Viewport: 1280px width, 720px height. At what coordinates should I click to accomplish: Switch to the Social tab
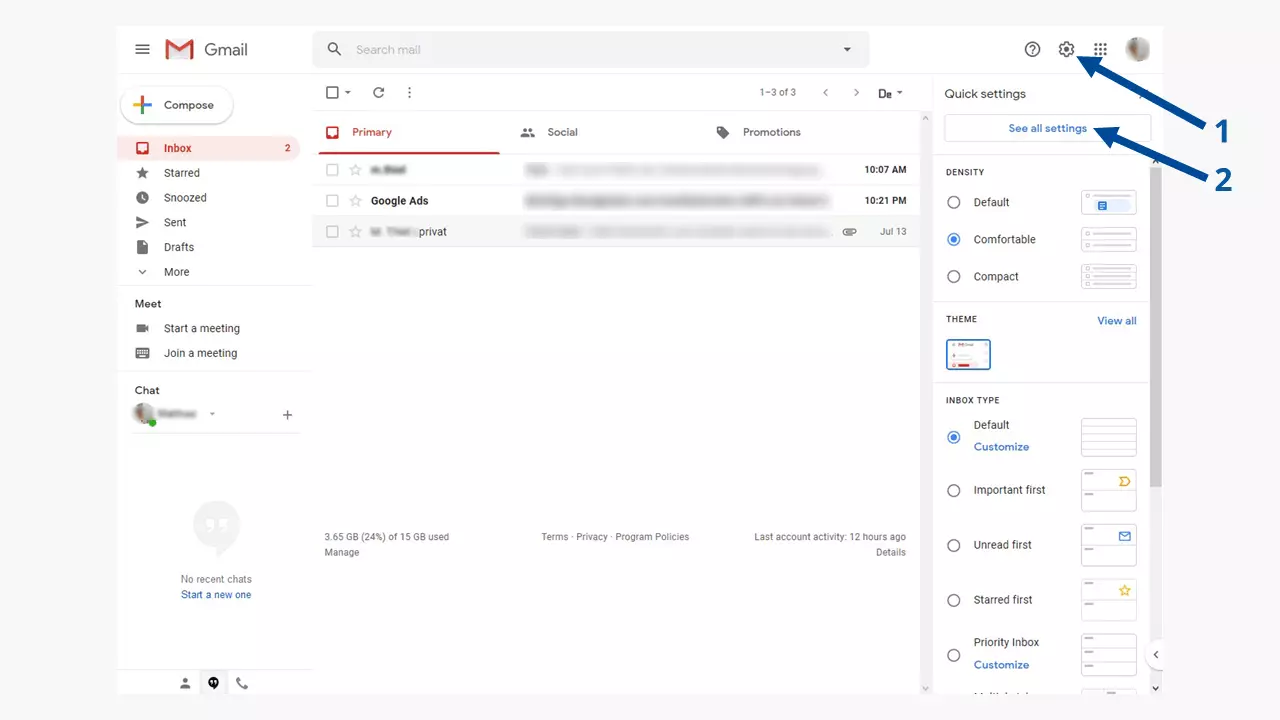[x=562, y=132]
